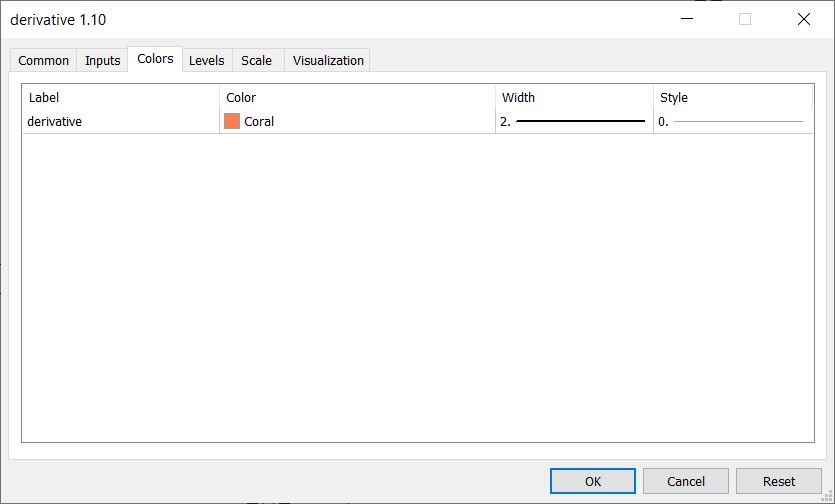Open the Scale tab
Image resolution: width=835 pixels, height=504 pixels.
point(257,61)
